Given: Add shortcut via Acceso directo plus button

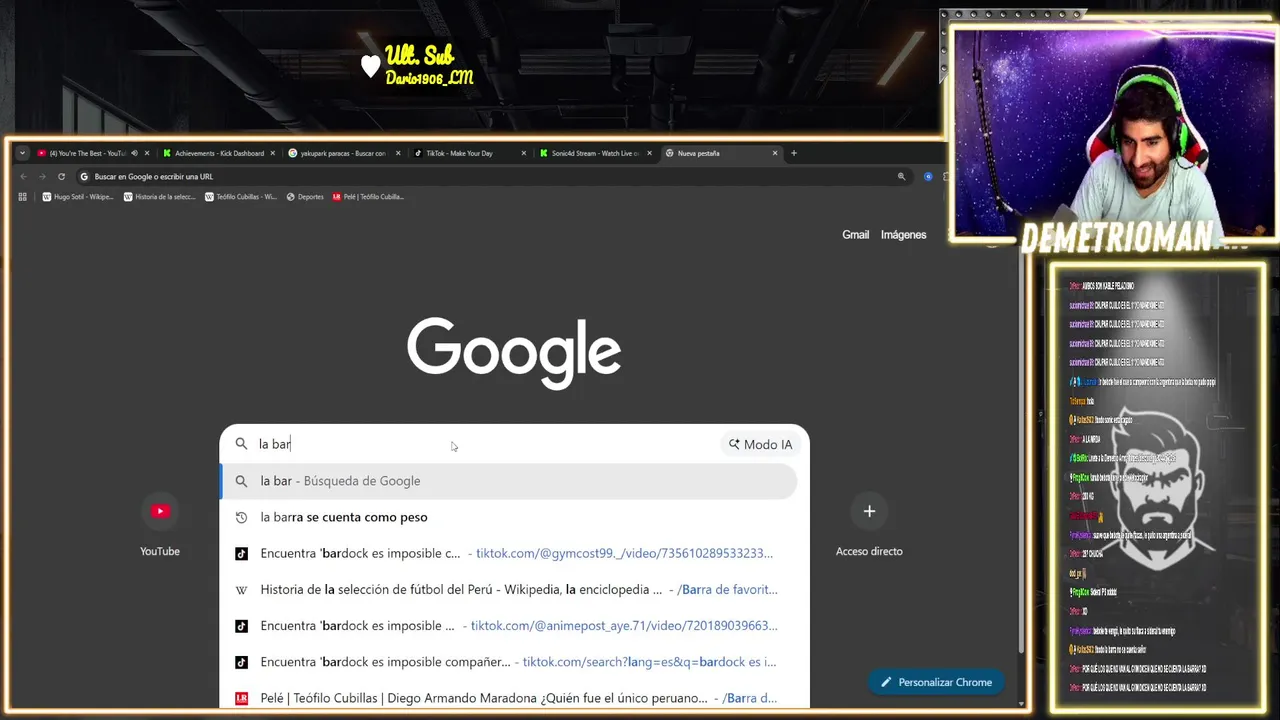Looking at the screenshot, I should click(x=869, y=511).
